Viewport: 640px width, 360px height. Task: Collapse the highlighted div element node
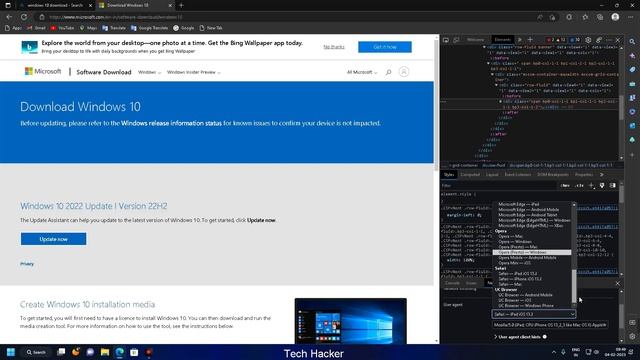pos(500,101)
